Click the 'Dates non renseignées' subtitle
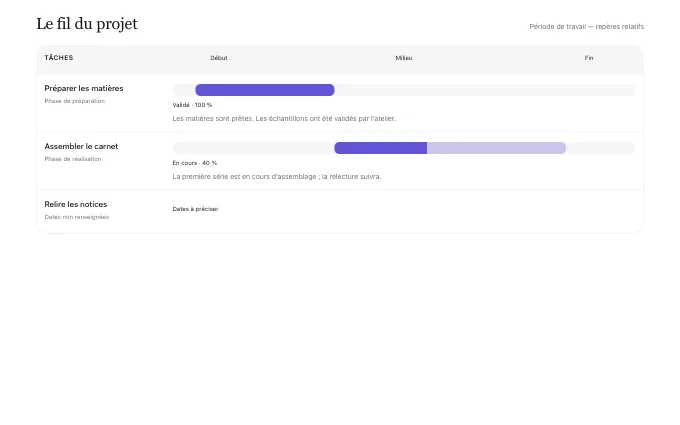 pyautogui.click(x=77, y=217)
